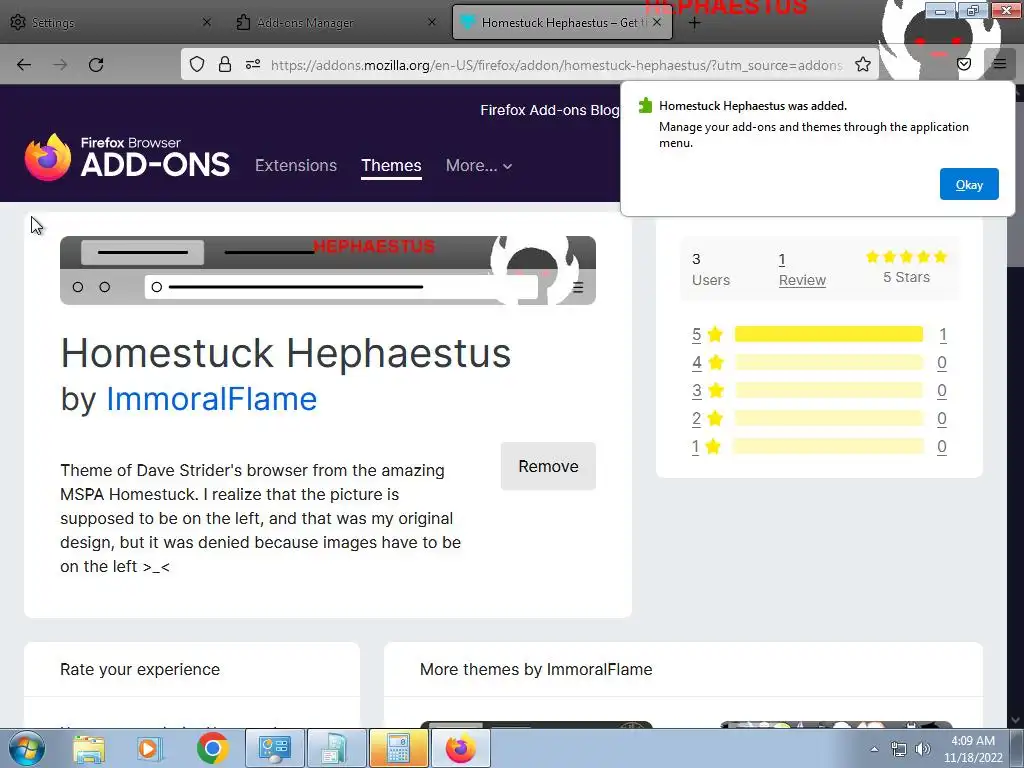Click the Firefox Browser ADD-ONS logo
1024x768 pixels.
127,157
